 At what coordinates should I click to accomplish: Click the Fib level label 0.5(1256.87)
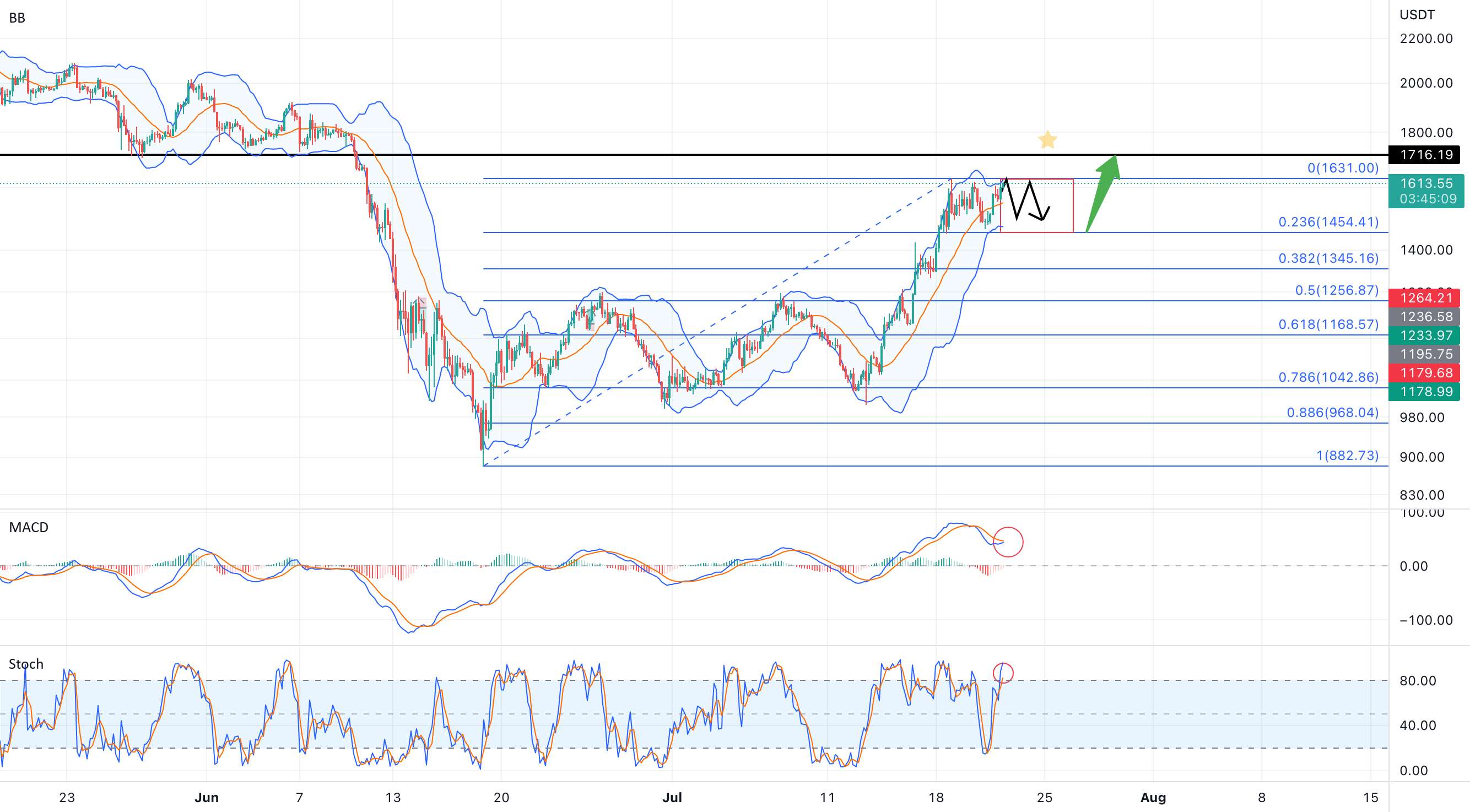pos(1337,290)
